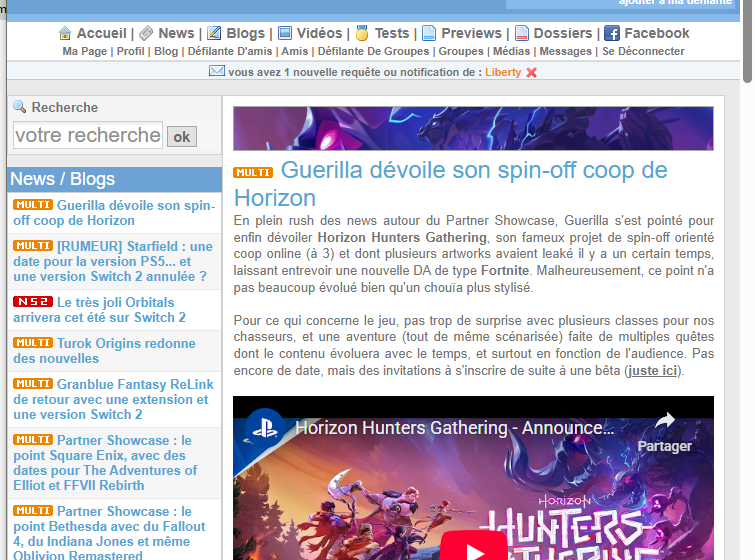The height and width of the screenshot is (560, 755).
Task: Click the envelope notification icon
Action: pos(217,71)
